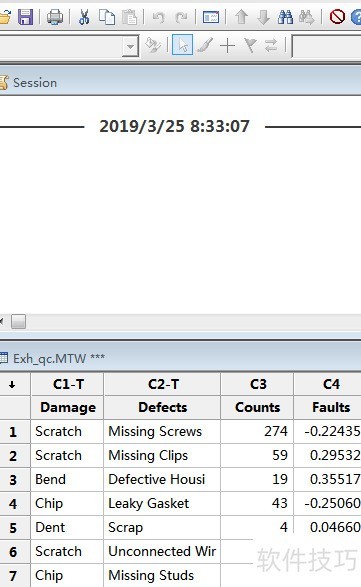
Task: Click the Exh_qc.MTW worksheet icon
Action: (4, 358)
